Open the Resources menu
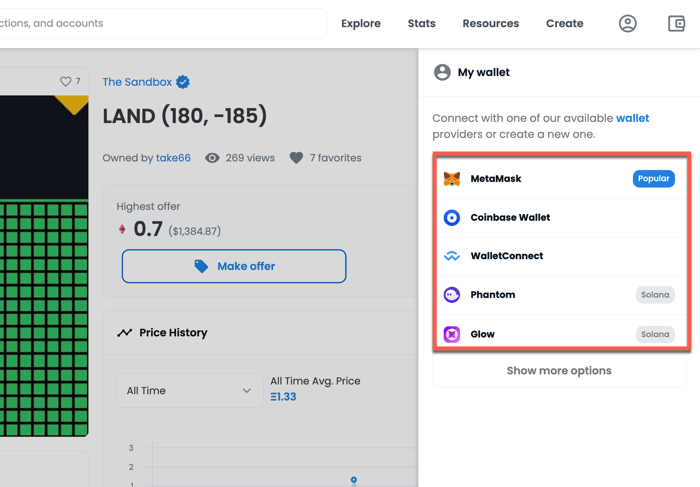Viewport: 700px width, 487px height. click(491, 23)
